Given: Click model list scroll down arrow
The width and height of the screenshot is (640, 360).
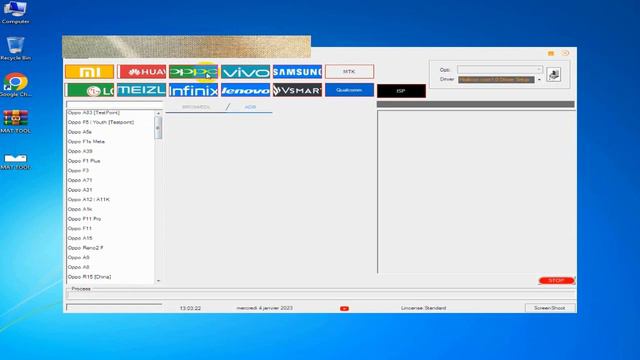Looking at the screenshot, I should pyautogui.click(x=158, y=281).
